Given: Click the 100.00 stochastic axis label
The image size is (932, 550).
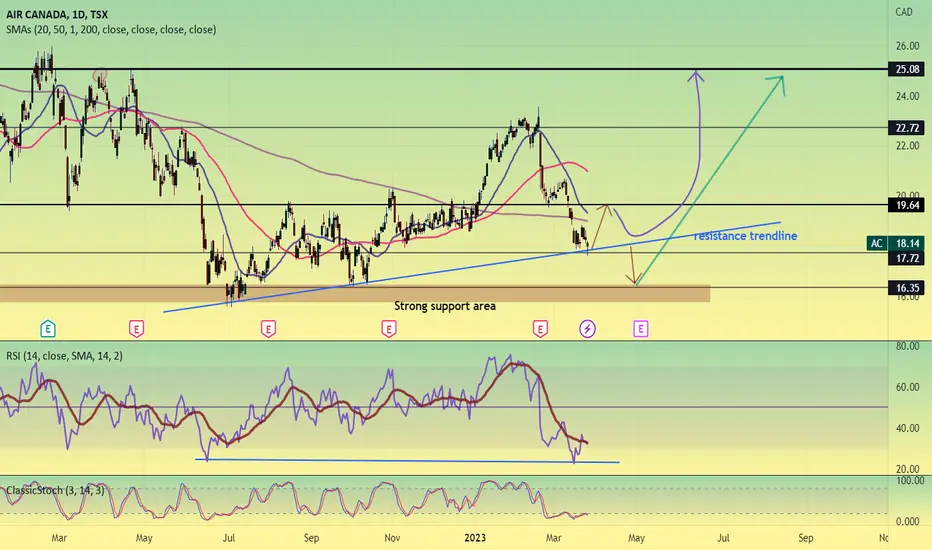Looking at the screenshot, I should coord(909,480).
